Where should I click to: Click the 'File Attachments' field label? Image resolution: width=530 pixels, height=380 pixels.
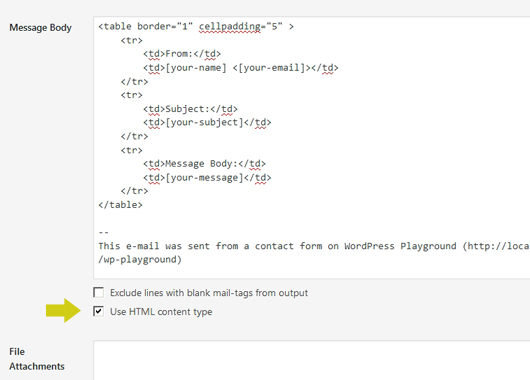[x=37, y=359]
